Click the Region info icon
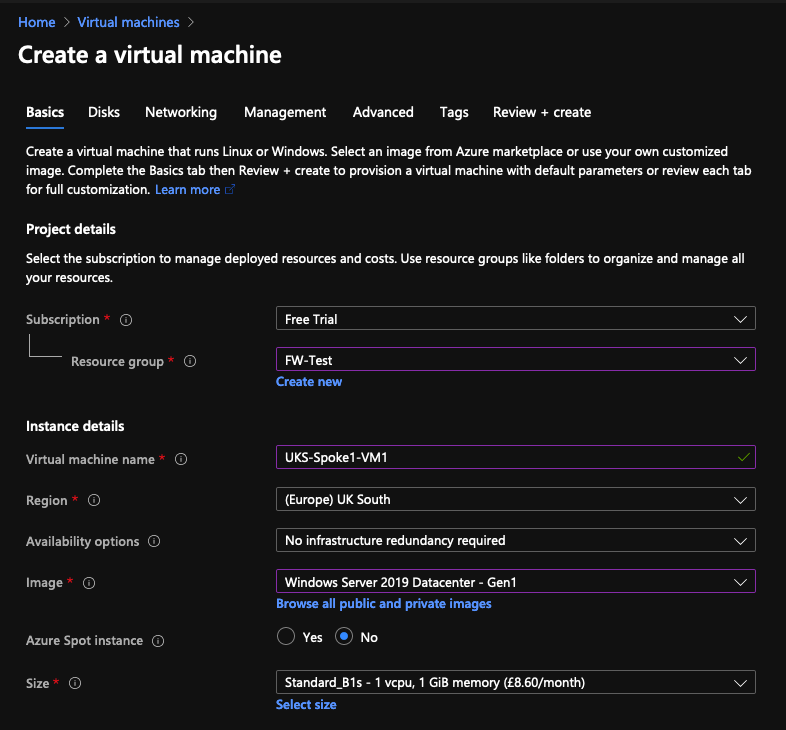This screenshot has width=786, height=730. [x=94, y=500]
